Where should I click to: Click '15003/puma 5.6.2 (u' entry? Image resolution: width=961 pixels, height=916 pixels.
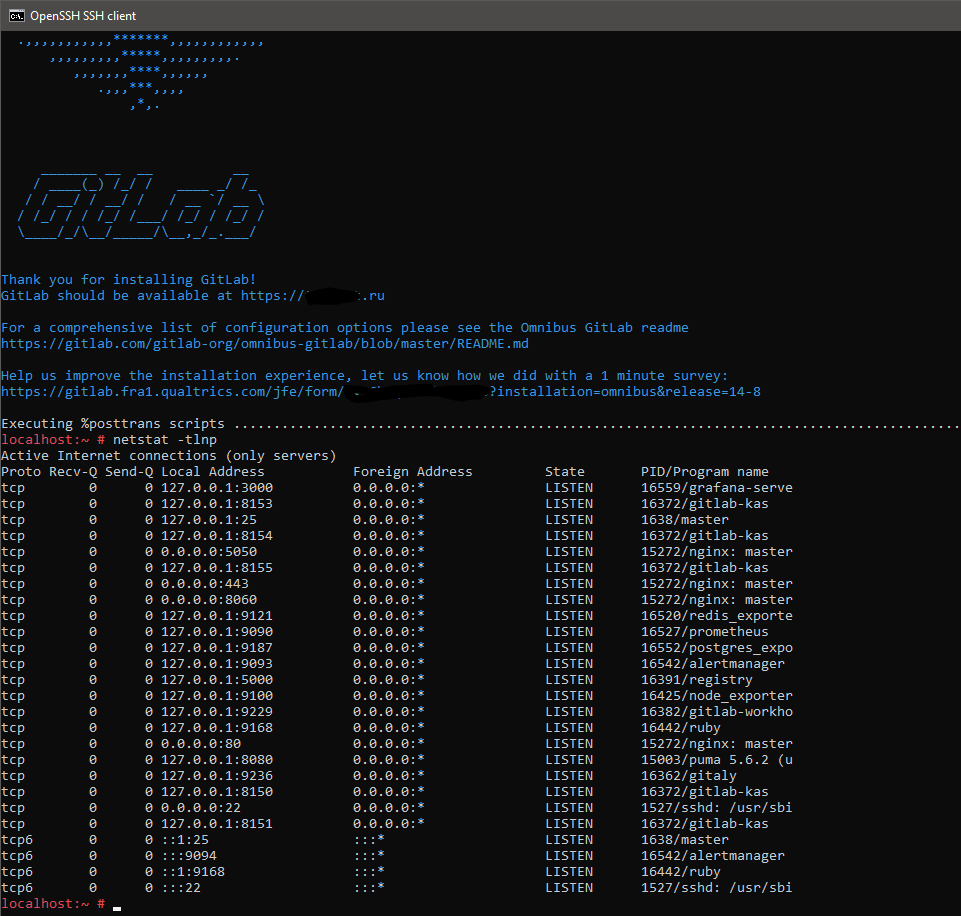point(716,760)
